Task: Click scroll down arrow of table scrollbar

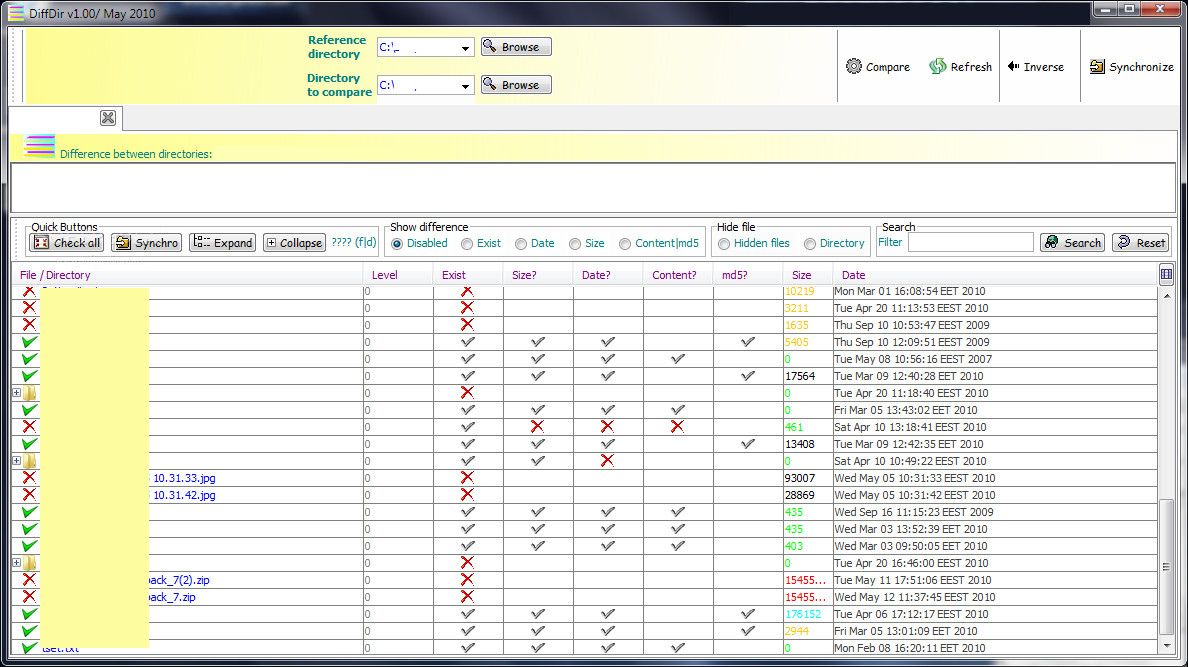Action: pos(1167,647)
